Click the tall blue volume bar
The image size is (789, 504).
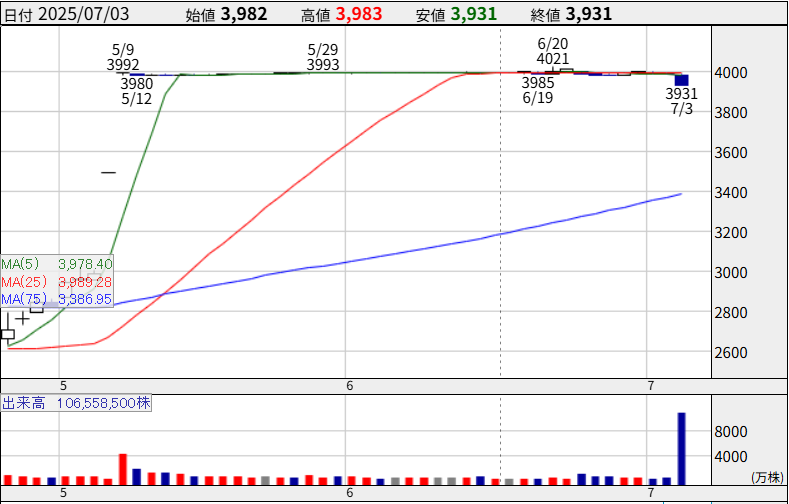pos(682,449)
